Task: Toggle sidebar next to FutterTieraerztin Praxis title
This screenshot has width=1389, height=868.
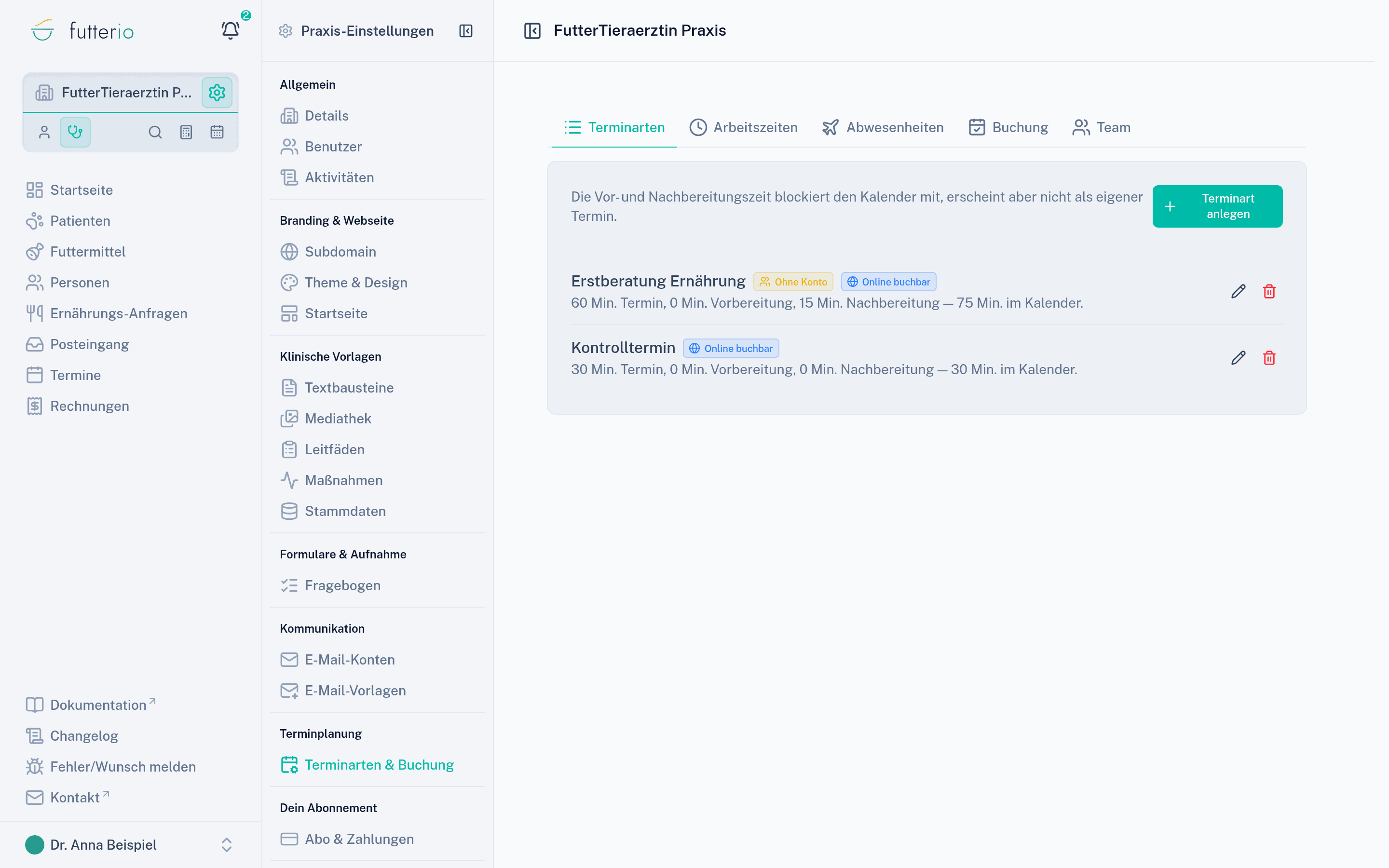Action: (532, 30)
